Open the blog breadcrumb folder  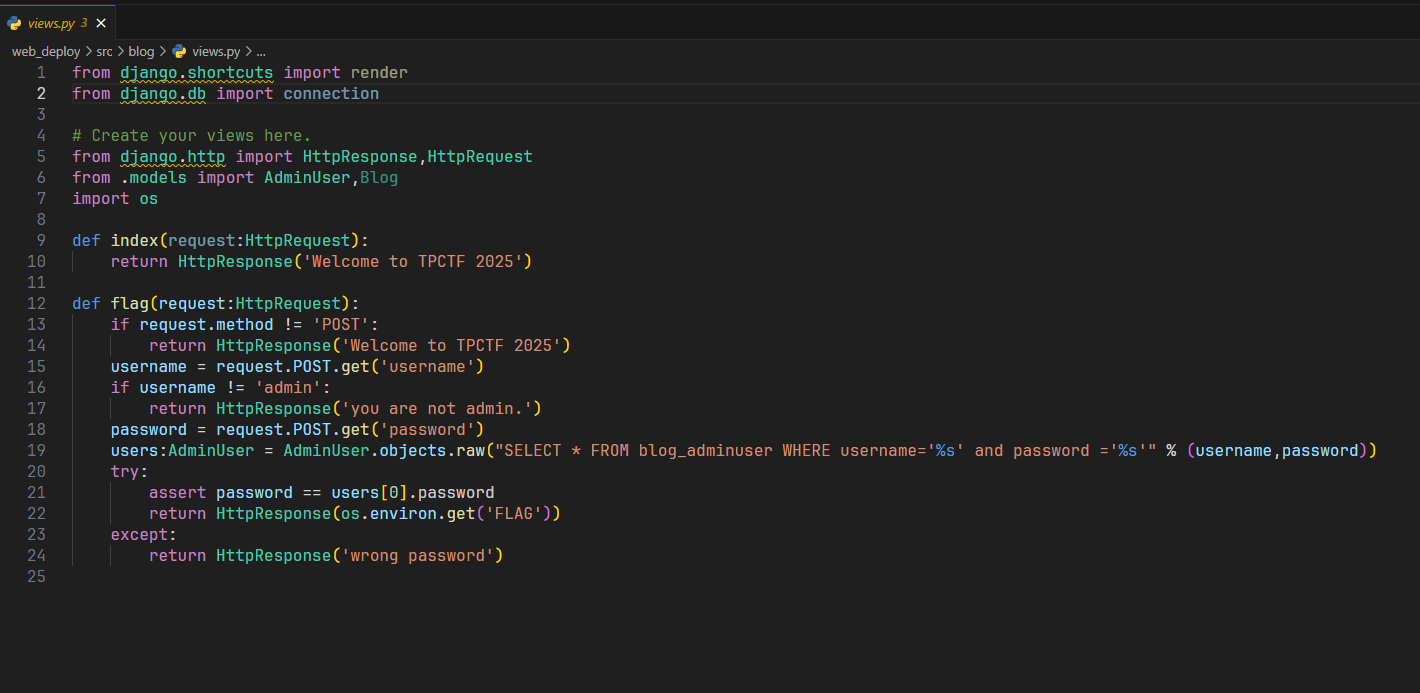click(141, 50)
